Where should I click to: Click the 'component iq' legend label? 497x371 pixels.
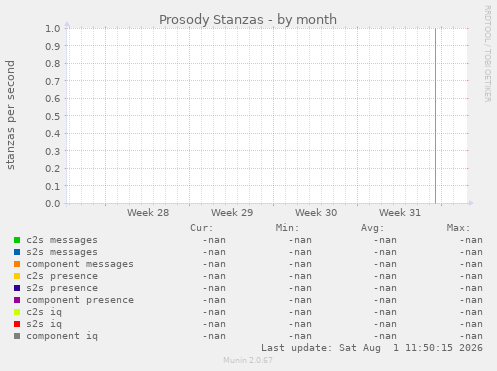pos(62,336)
